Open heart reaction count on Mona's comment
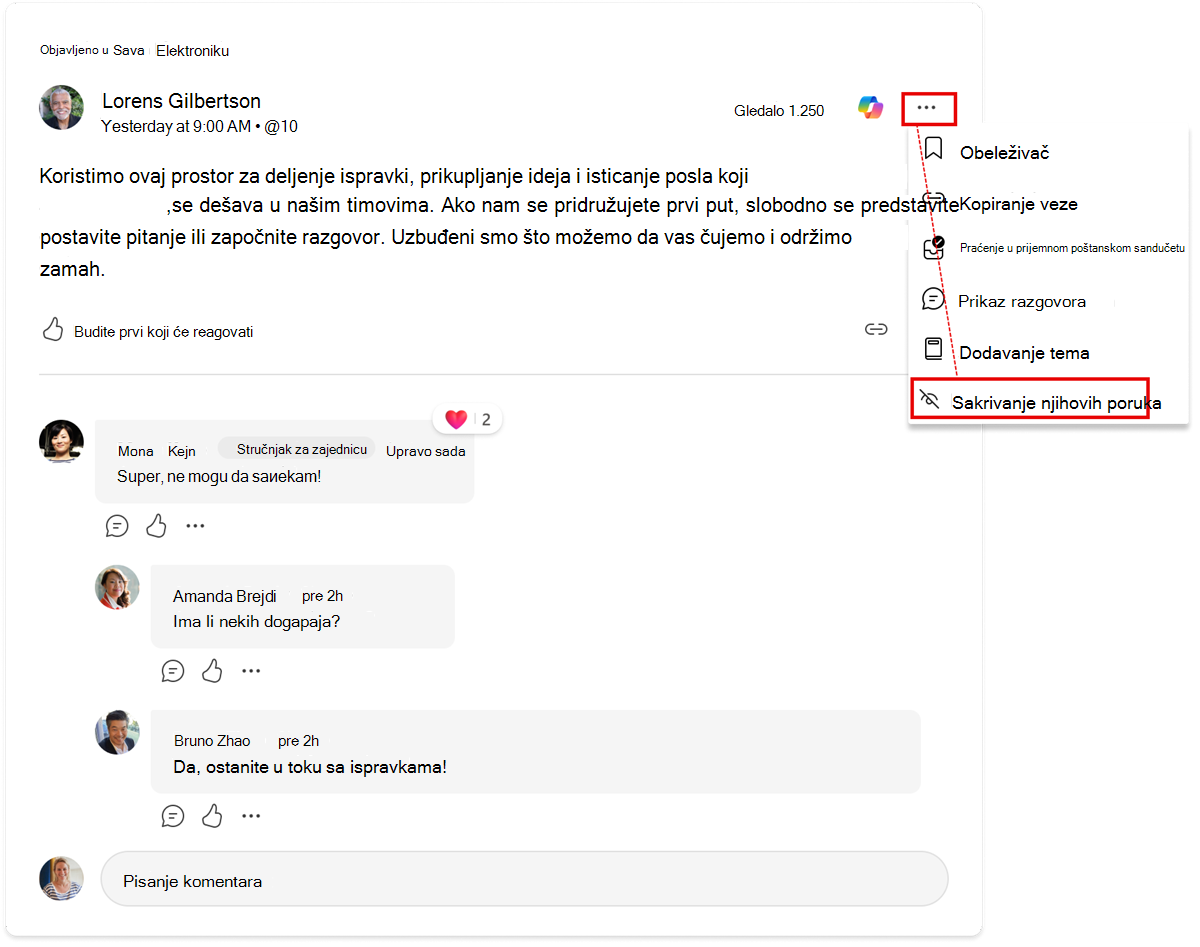The width and height of the screenshot is (1200, 947). tap(467, 419)
